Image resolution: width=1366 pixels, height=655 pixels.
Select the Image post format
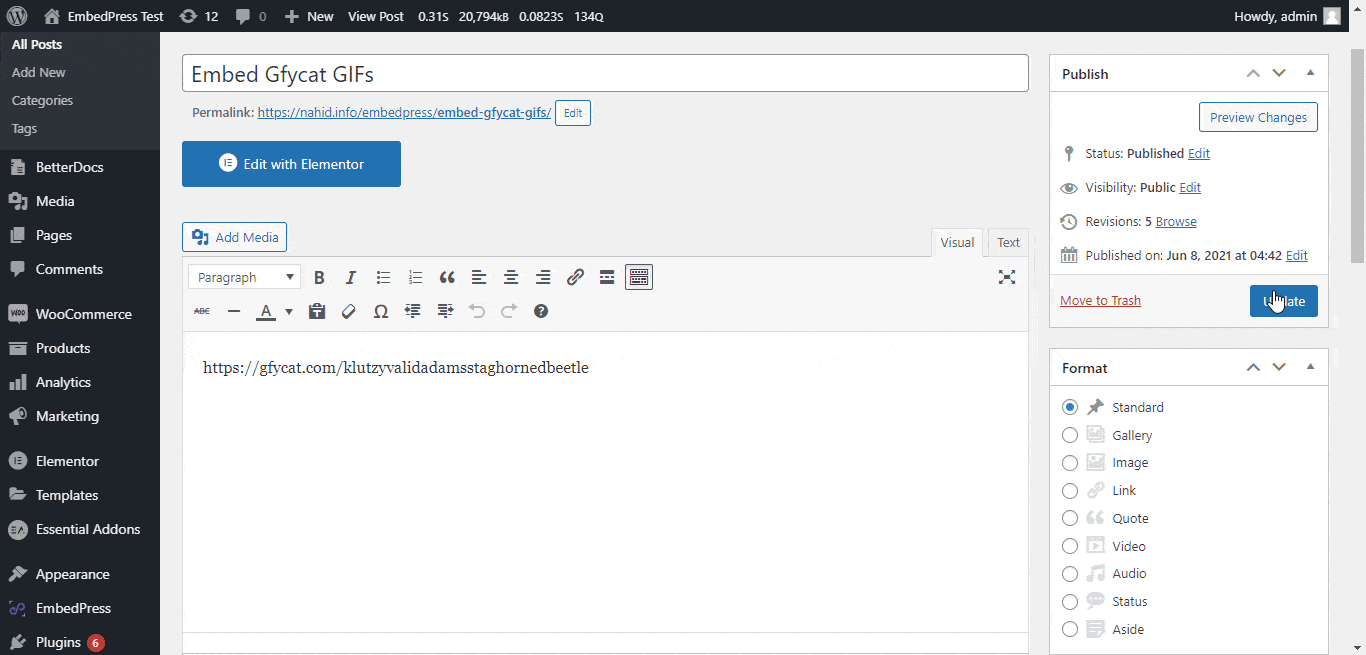[x=1070, y=463]
